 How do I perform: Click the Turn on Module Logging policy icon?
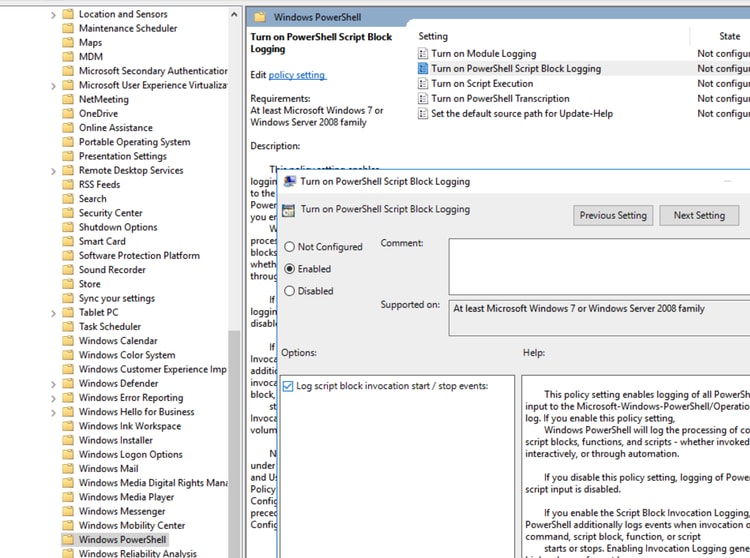coord(423,54)
